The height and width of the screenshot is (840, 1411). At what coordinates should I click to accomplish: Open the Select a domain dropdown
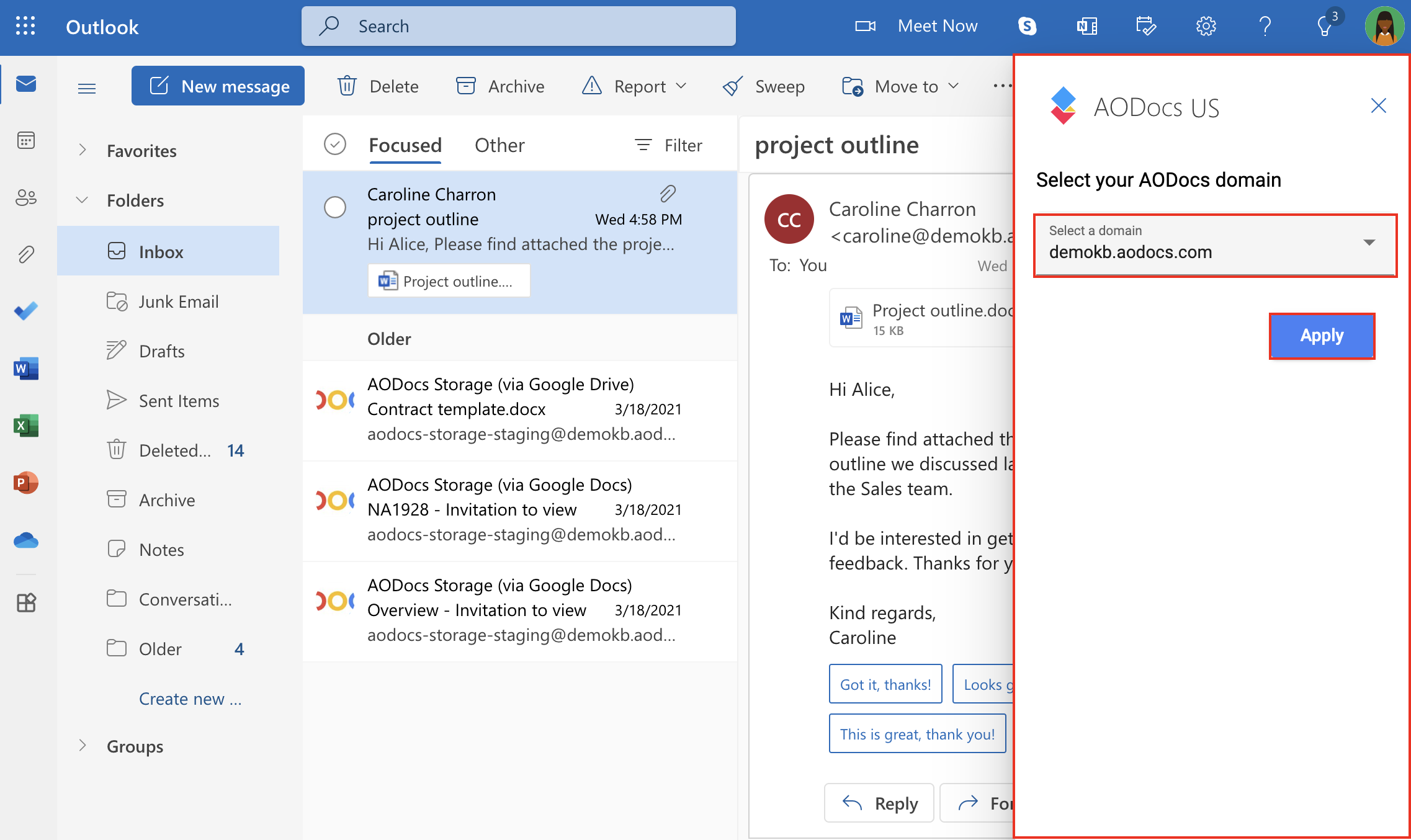click(1215, 245)
